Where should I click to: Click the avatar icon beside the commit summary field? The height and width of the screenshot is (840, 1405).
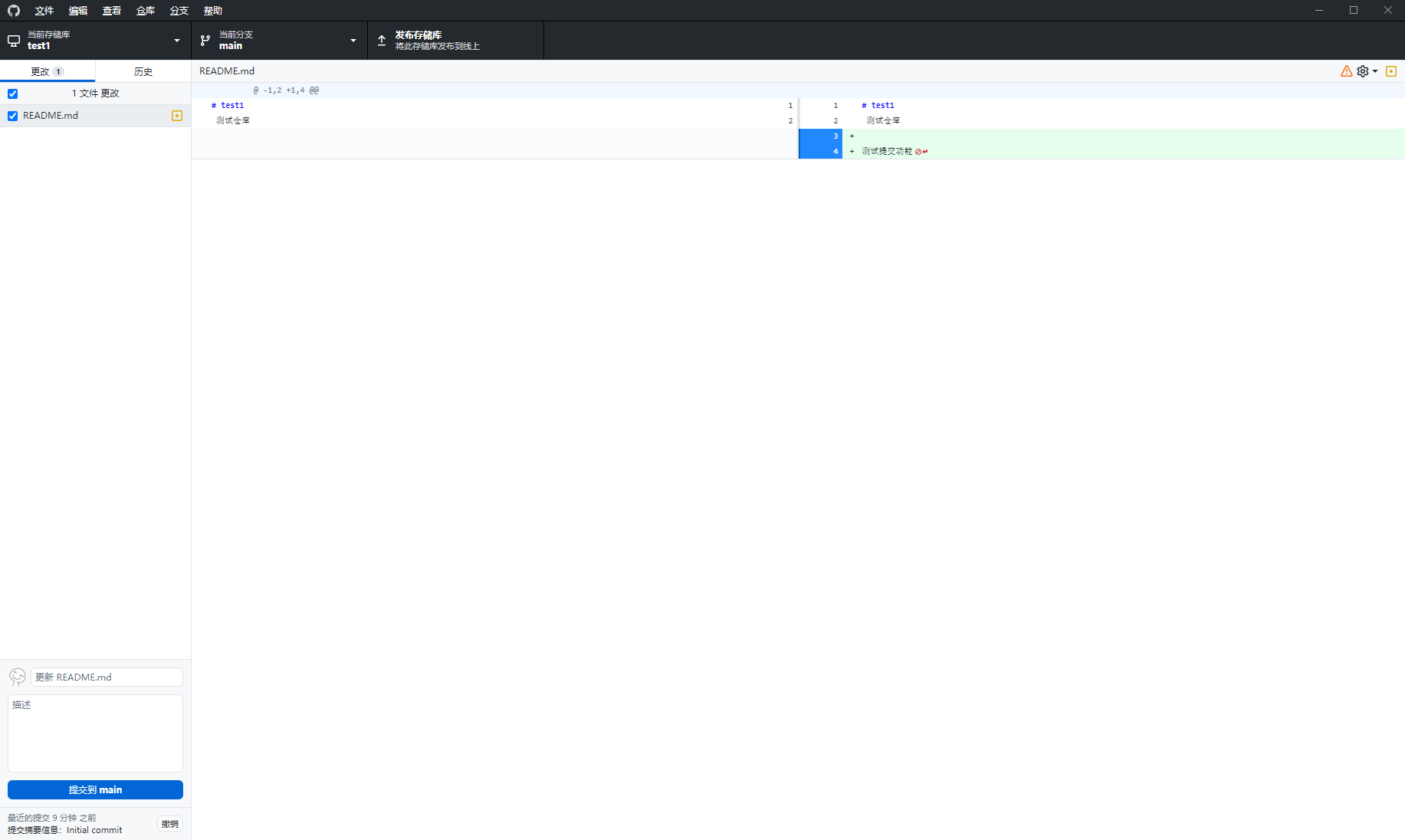coord(17,677)
